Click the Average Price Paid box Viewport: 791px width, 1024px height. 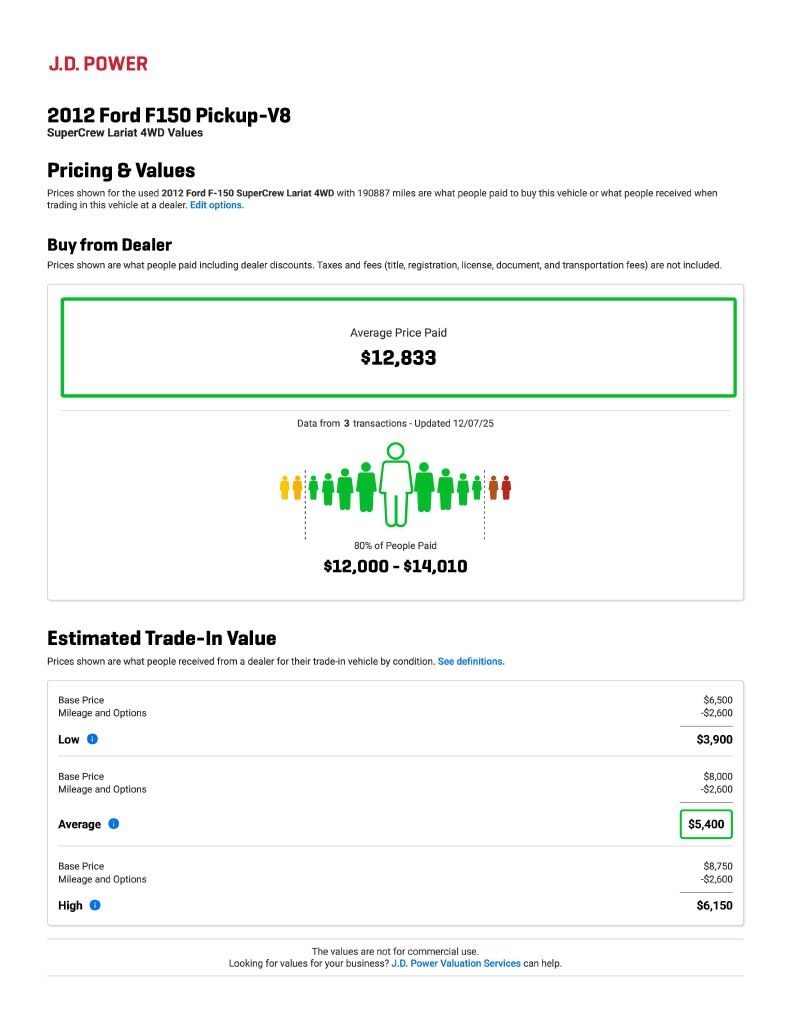[398, 346]
